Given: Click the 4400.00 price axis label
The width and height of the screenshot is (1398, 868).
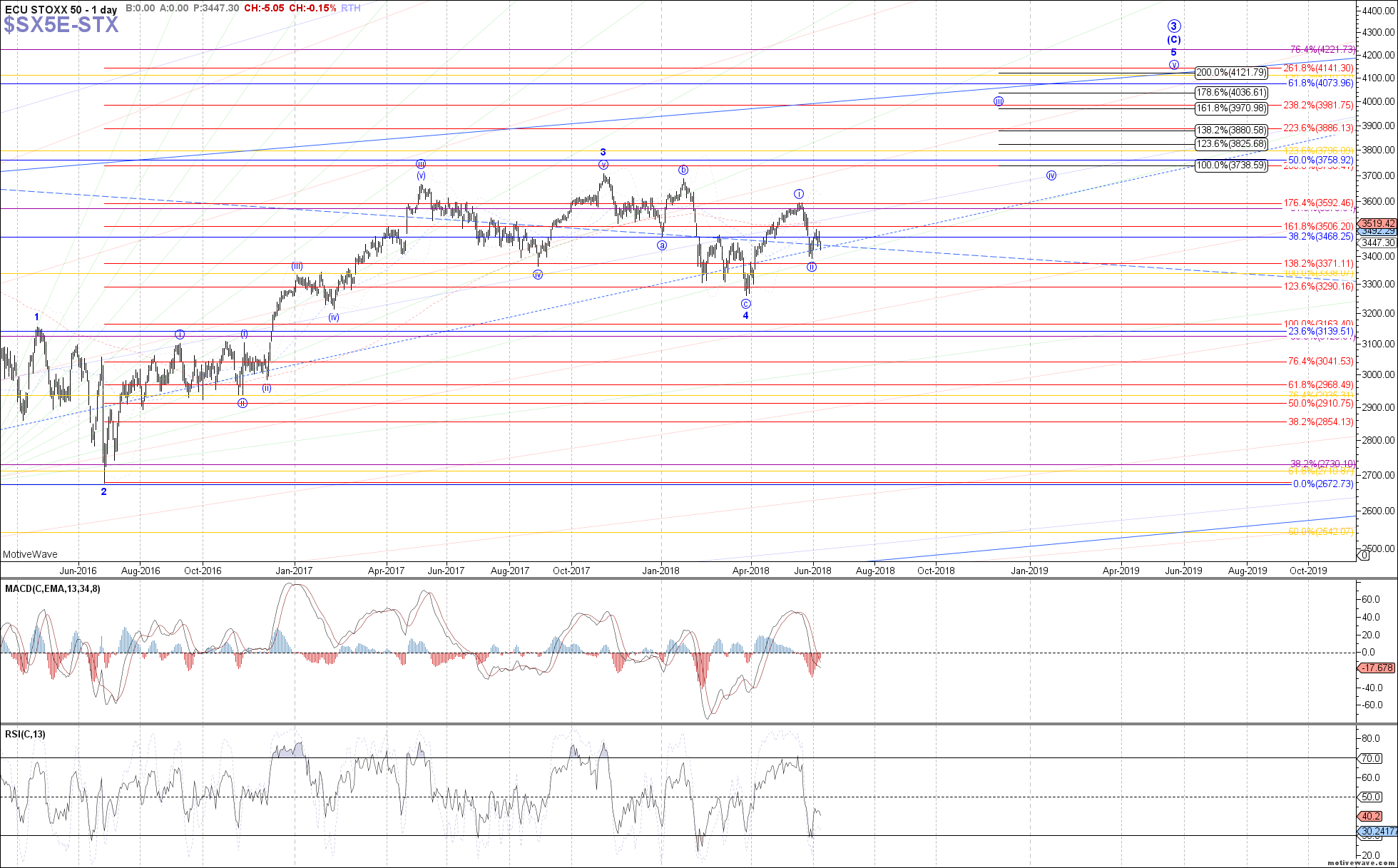Looking at the screenshot, I should (x=1379, y=11).
